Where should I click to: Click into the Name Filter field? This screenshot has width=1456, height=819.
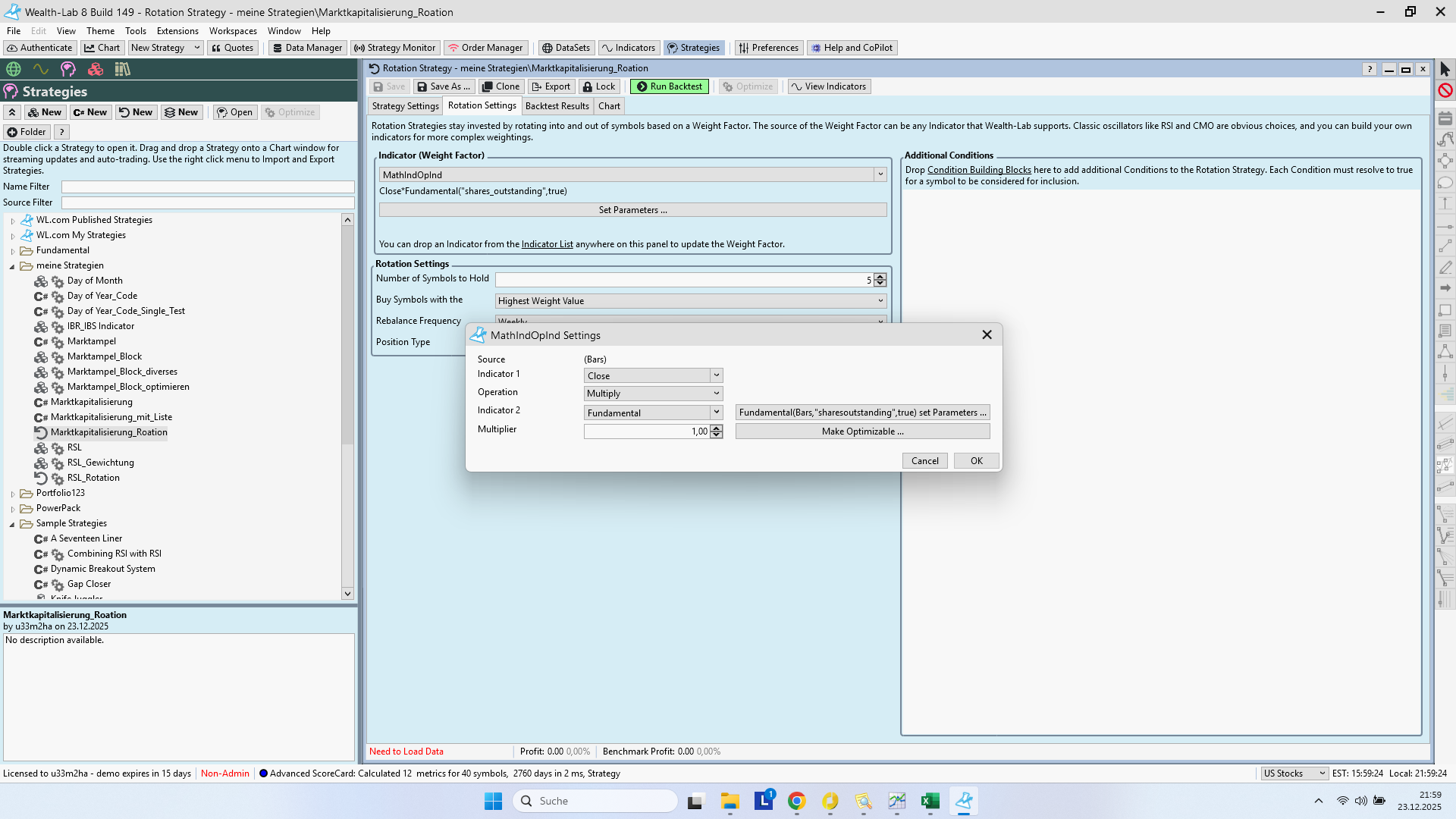208,187
